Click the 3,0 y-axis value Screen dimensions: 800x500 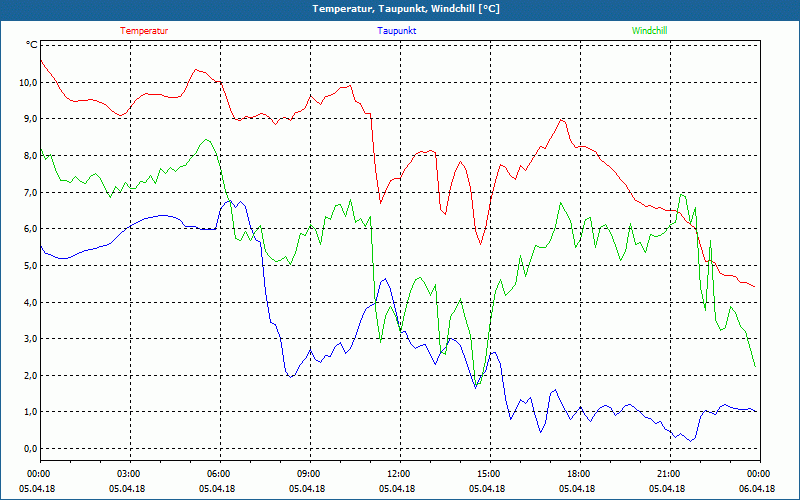(x=30, y=339)
